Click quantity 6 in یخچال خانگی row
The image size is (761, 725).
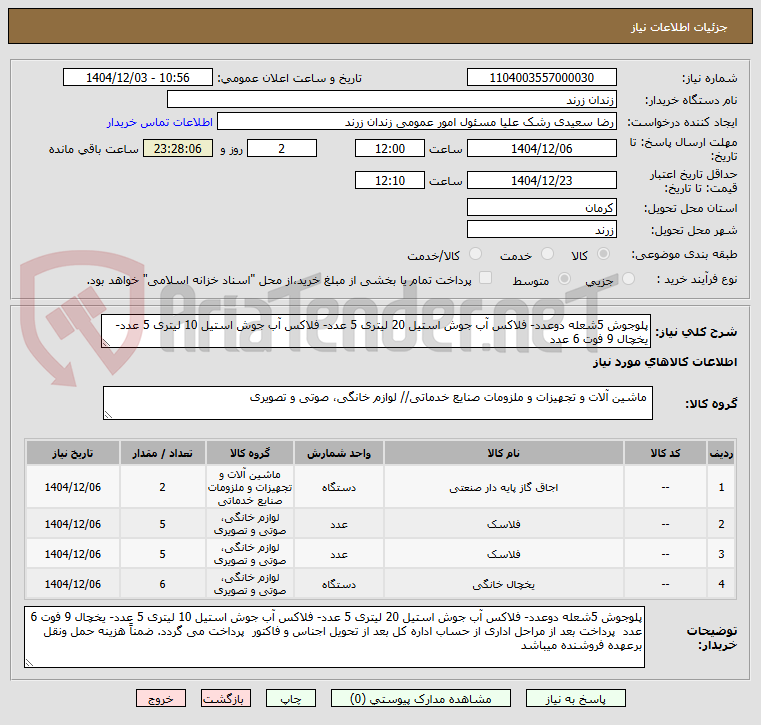point(163,584)
